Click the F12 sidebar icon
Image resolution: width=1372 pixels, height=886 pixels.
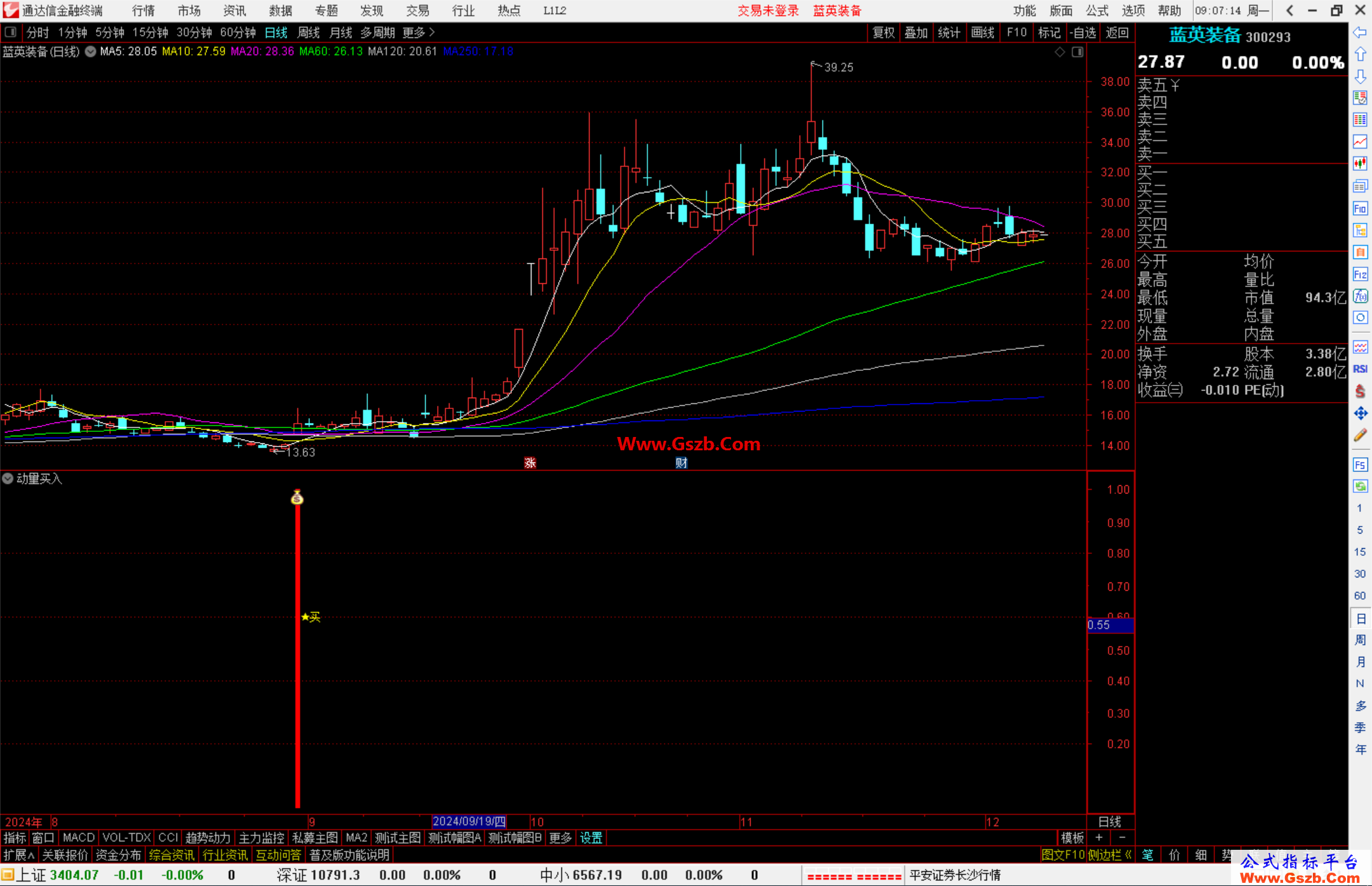(1360, 274)
